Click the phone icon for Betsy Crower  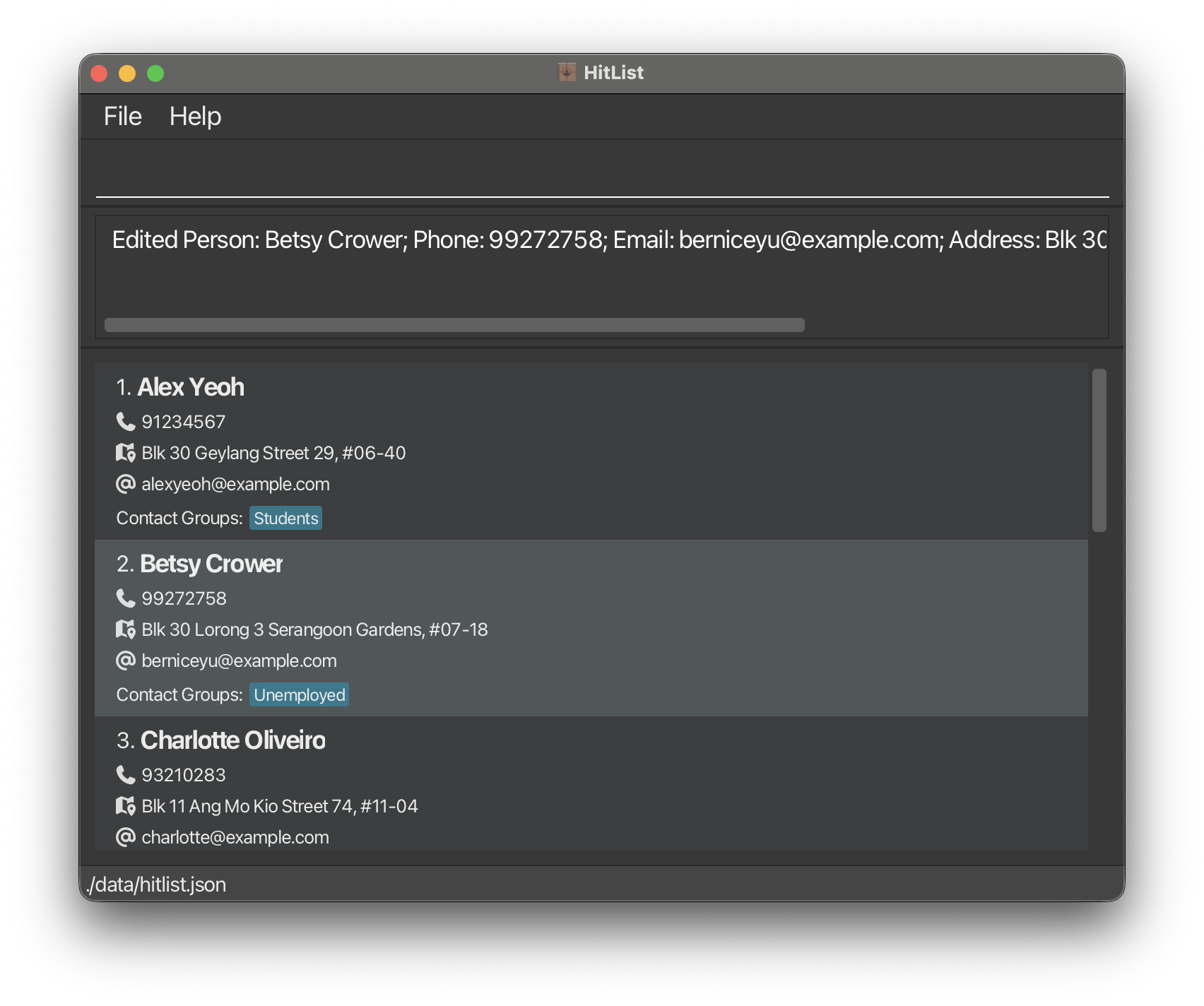pyautogui.click(x=125, y=598)
